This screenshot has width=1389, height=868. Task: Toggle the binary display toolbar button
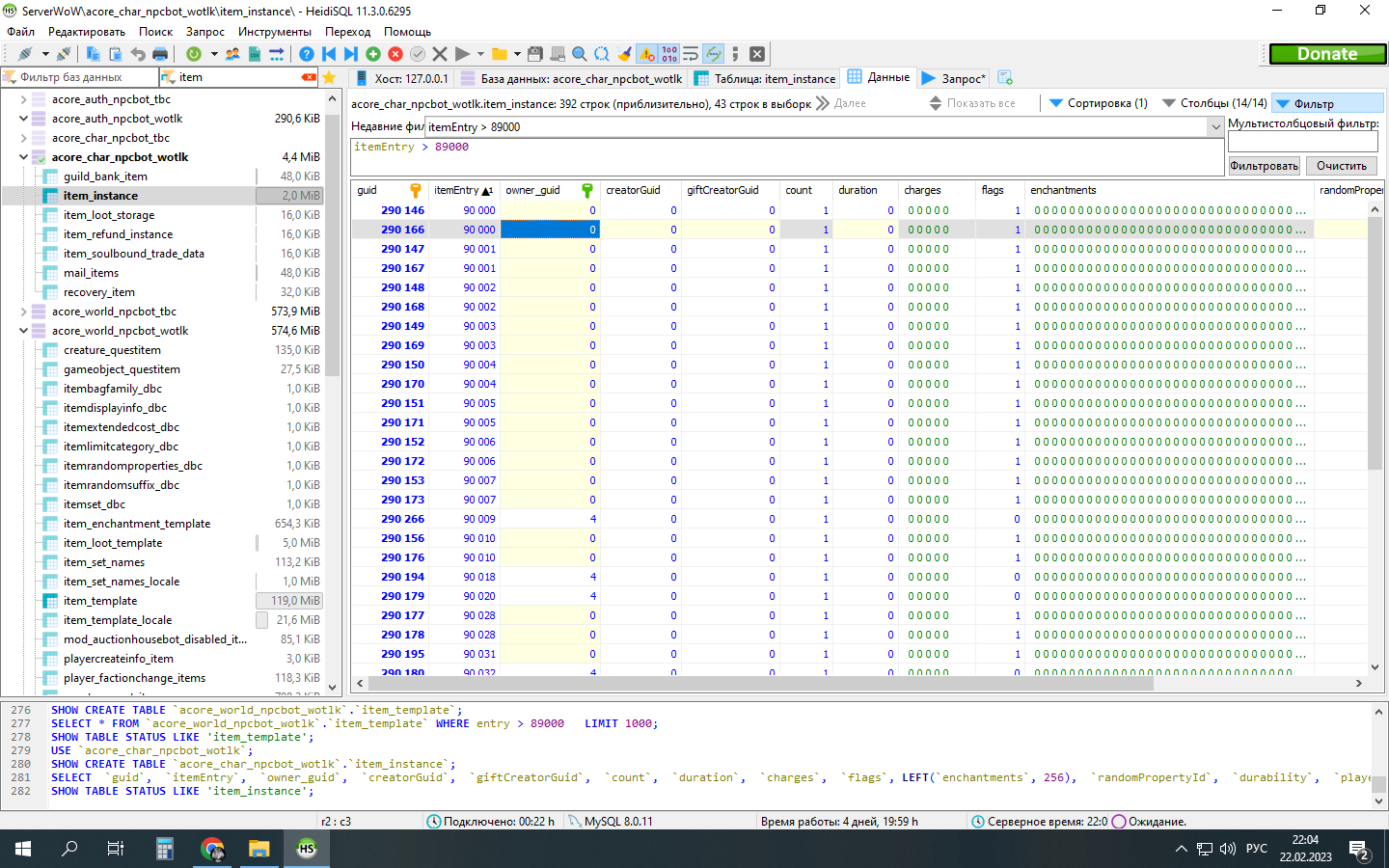(669, 54)
